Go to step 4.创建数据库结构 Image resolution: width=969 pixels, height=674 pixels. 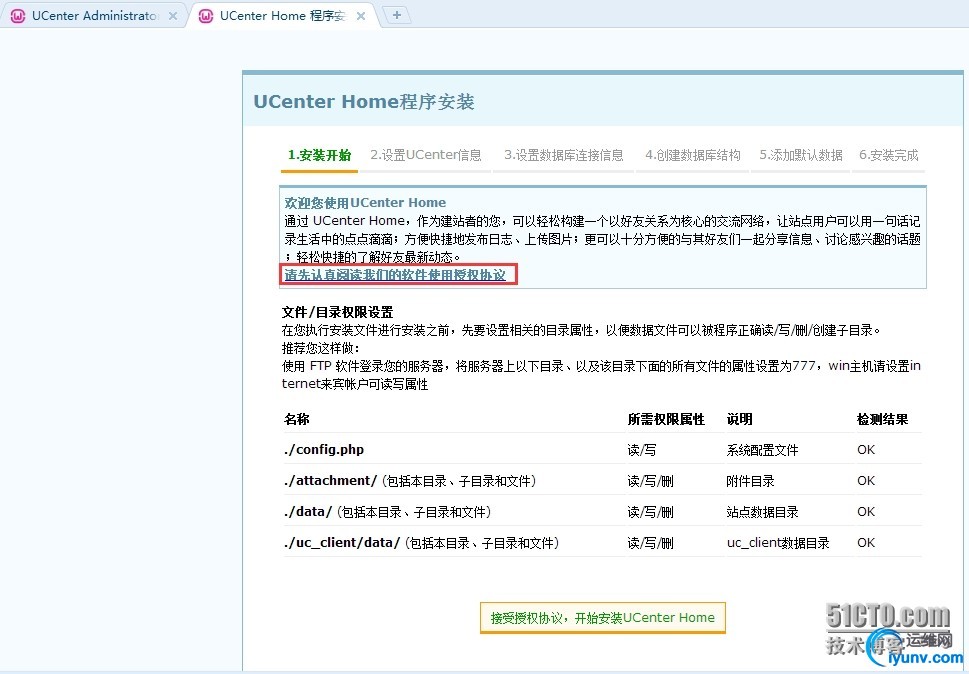pyautogui.click(x=693, y=155)
